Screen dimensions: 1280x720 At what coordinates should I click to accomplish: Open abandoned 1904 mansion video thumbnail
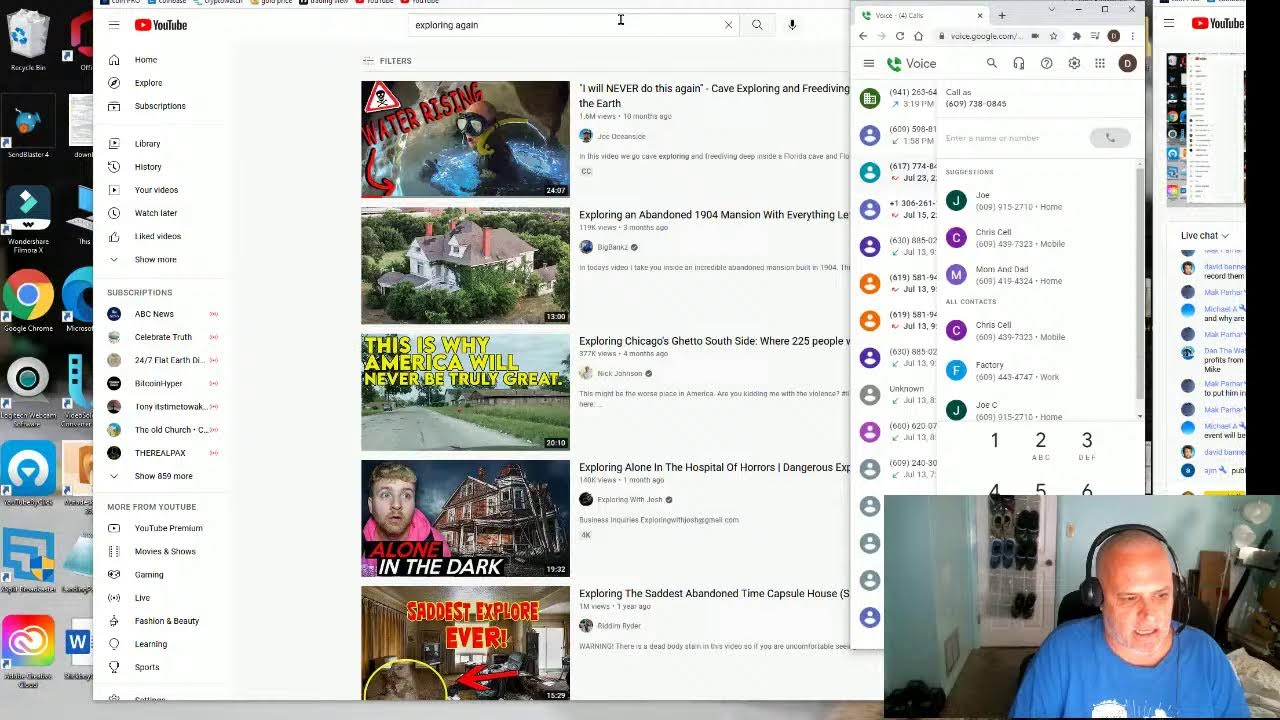[x=465, y=266]
